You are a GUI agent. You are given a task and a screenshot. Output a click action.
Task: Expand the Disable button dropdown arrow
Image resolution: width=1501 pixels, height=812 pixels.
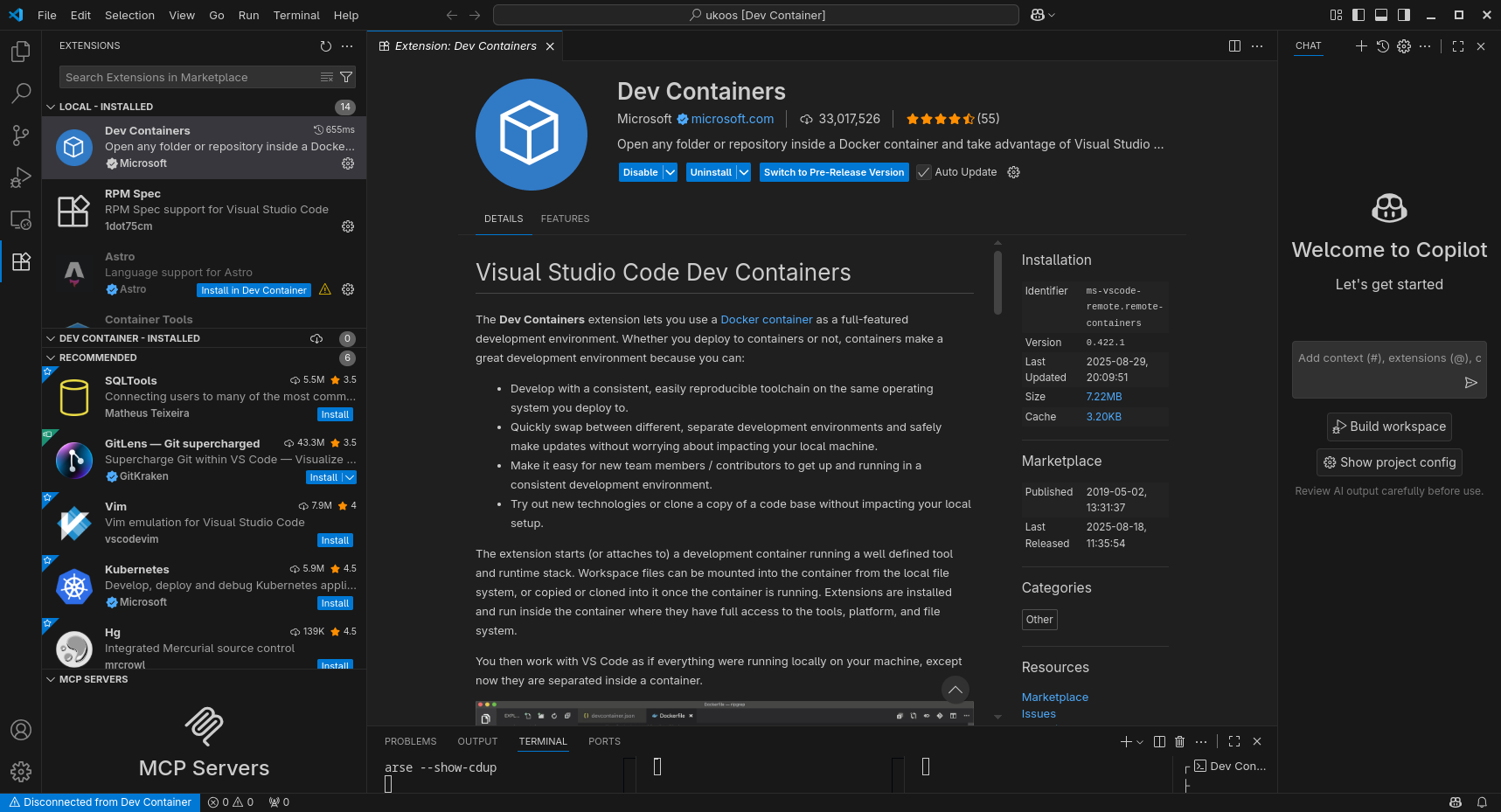pyautogui.click(x=670, y=172)
